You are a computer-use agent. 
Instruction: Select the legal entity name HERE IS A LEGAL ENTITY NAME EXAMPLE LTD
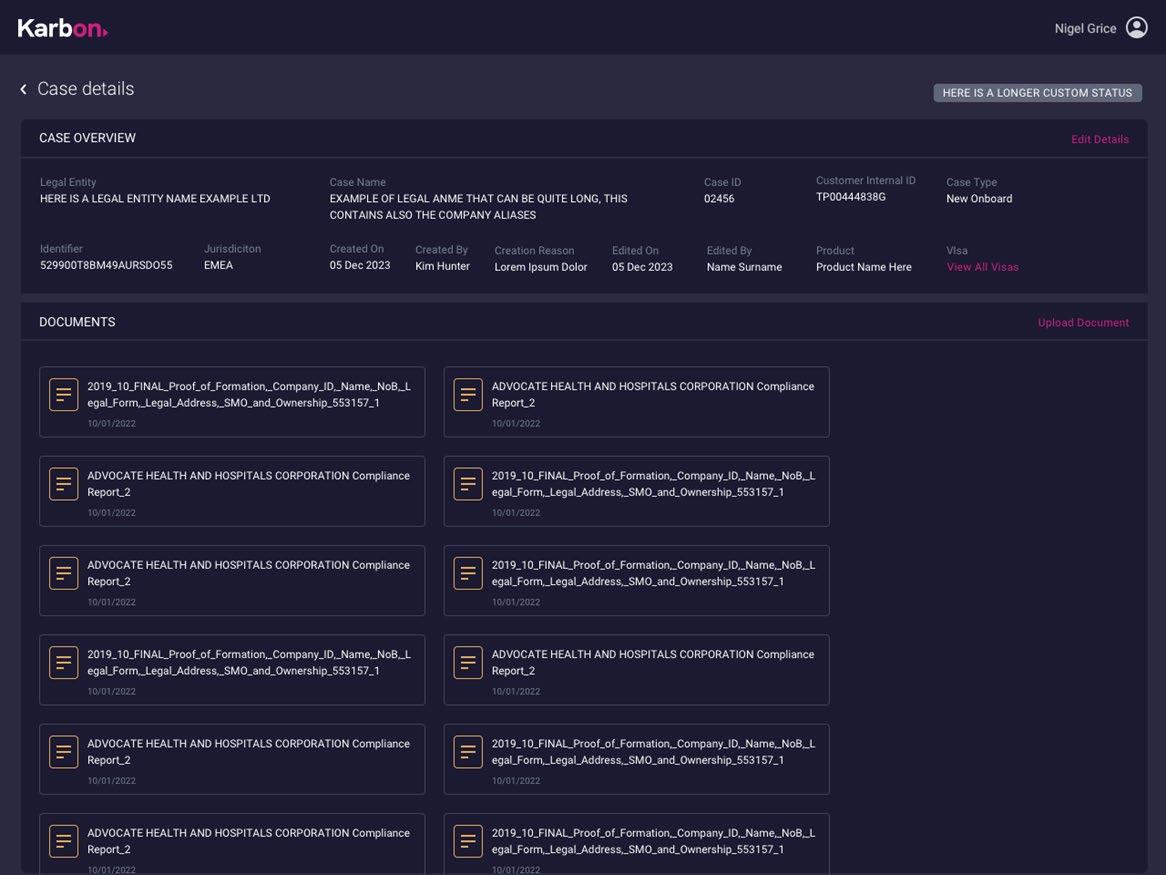pos(155,198)
